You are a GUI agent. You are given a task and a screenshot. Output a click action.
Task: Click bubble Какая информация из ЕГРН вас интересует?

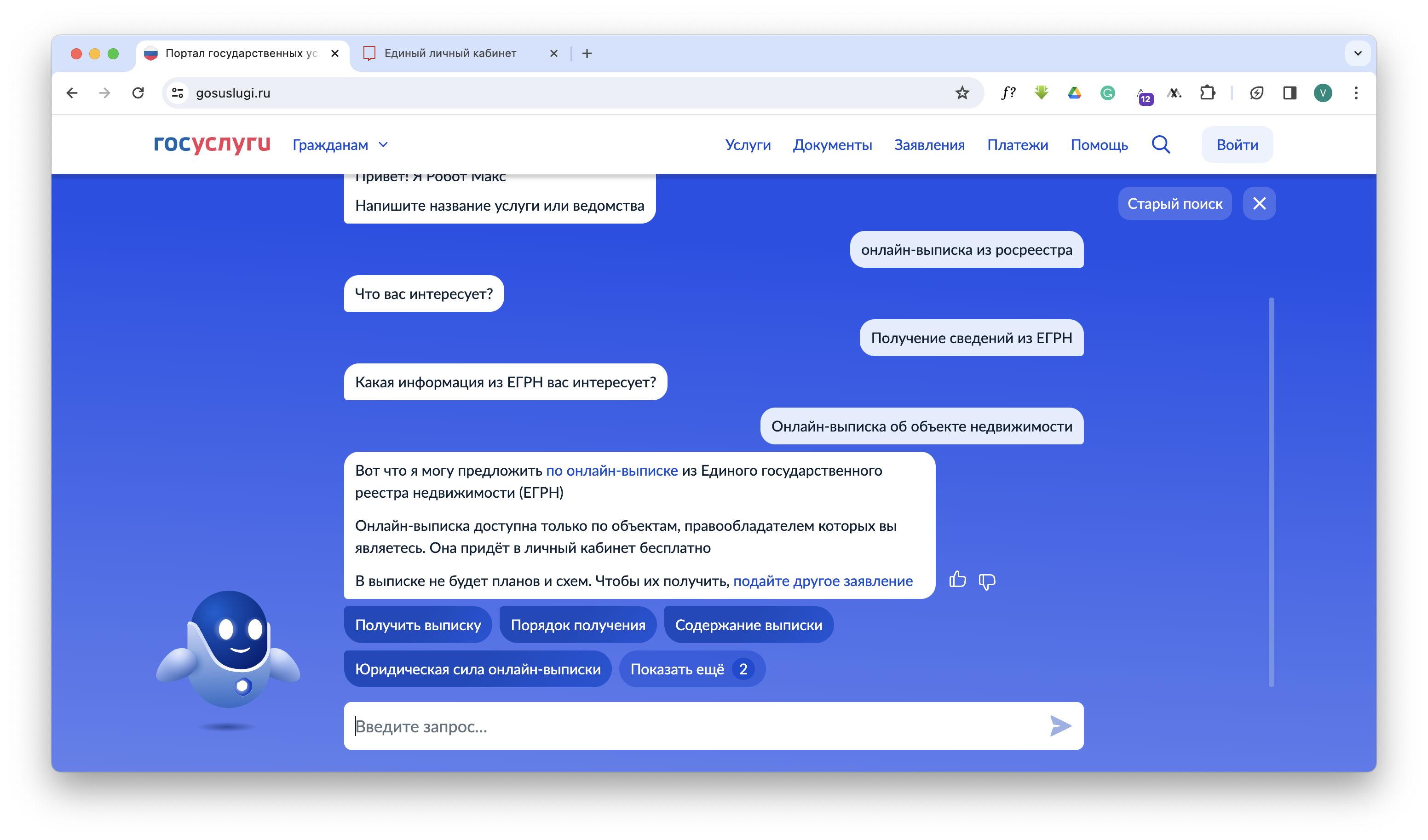(506, 383)
